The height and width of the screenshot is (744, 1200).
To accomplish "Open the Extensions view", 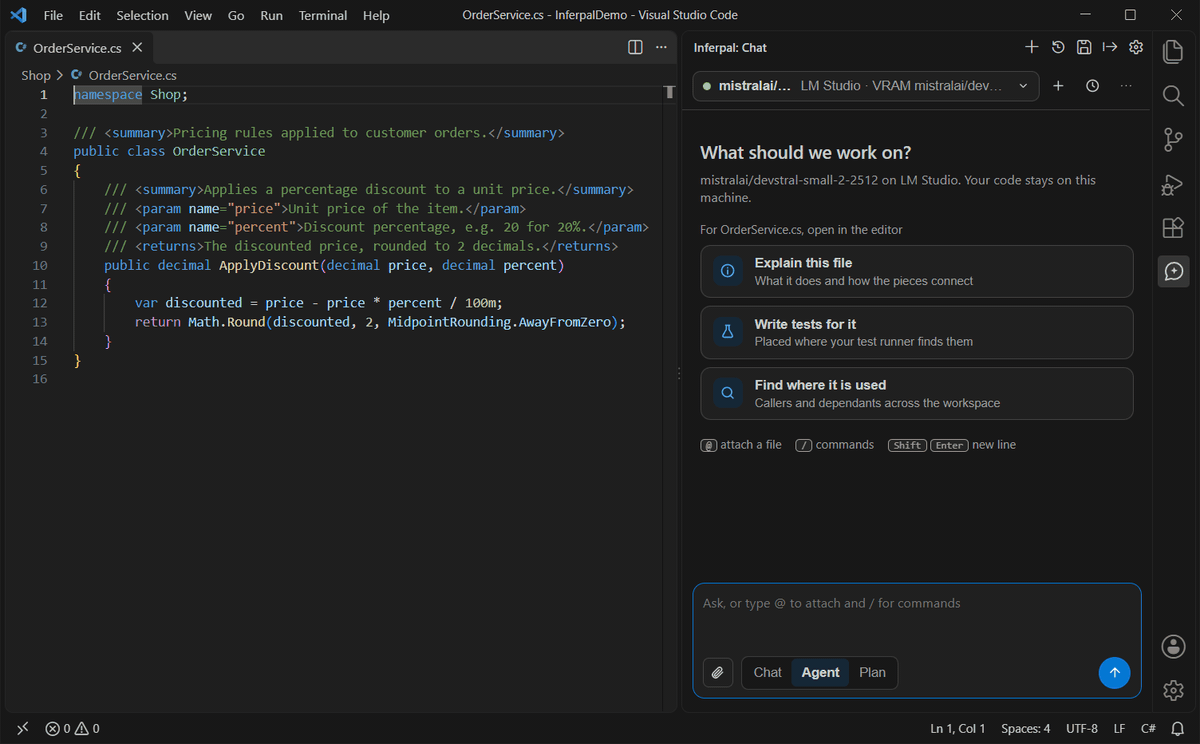I will coord(1174,228).
